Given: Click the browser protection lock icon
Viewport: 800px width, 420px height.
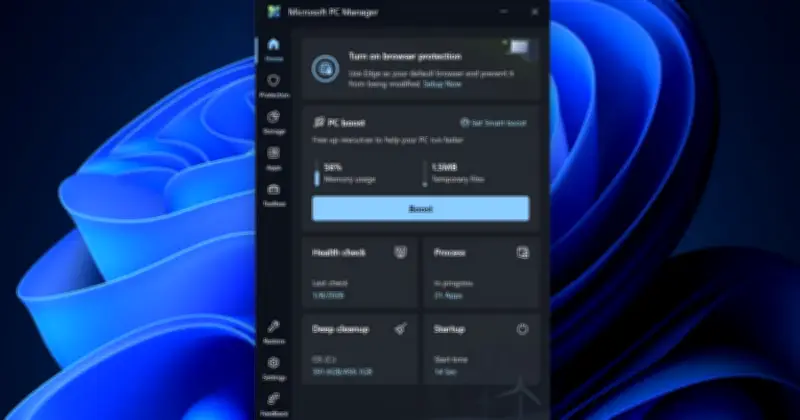Looking at the screenshot, I should click(x=323, y=69).
